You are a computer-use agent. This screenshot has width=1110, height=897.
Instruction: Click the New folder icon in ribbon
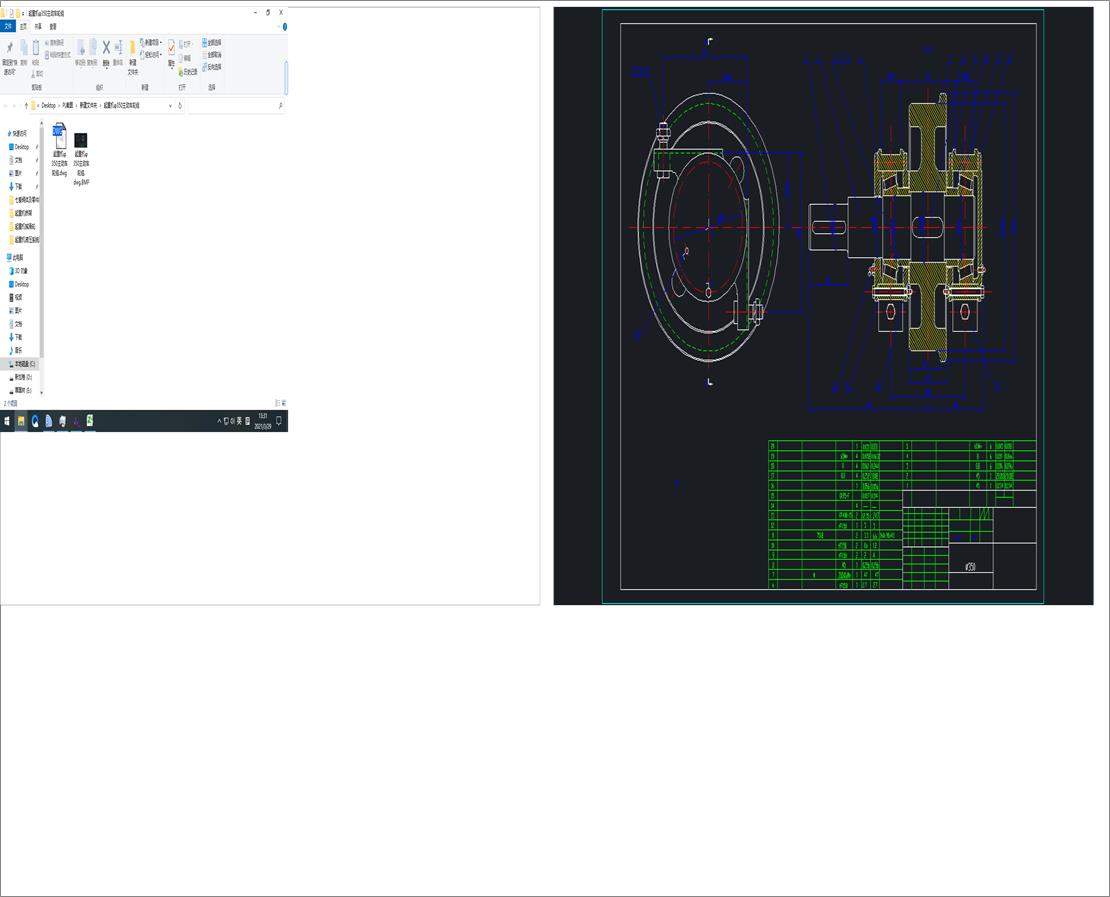[x=132, y=47]
